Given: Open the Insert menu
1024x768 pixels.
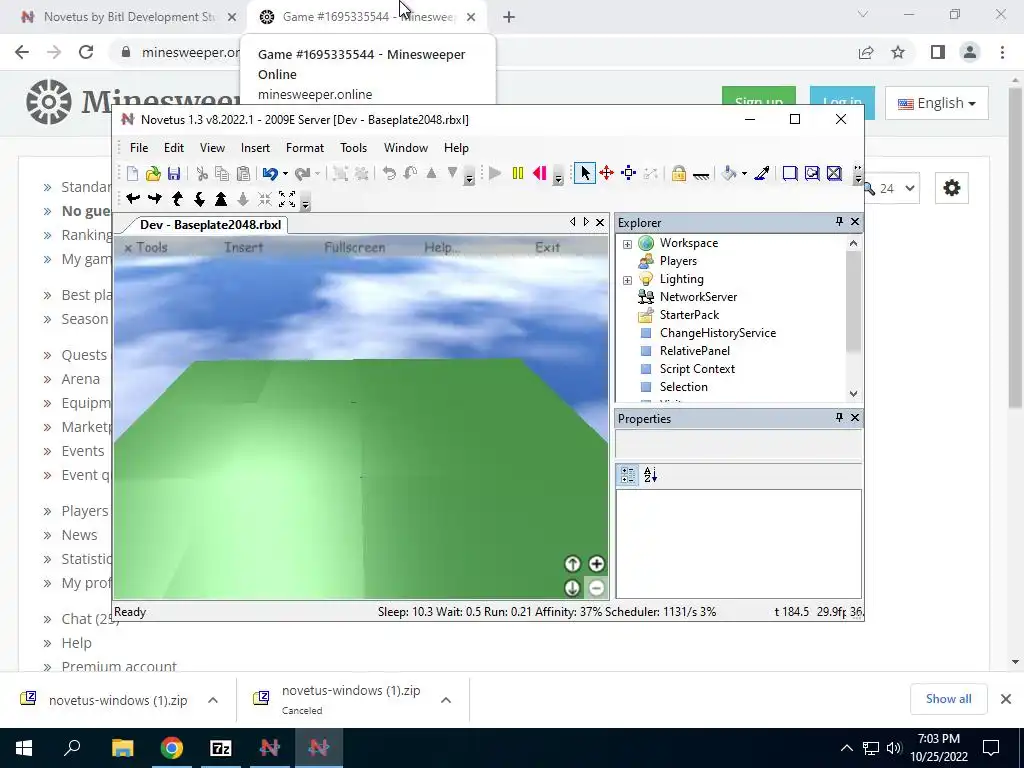Looking at the screenshot, I should 255,148.
